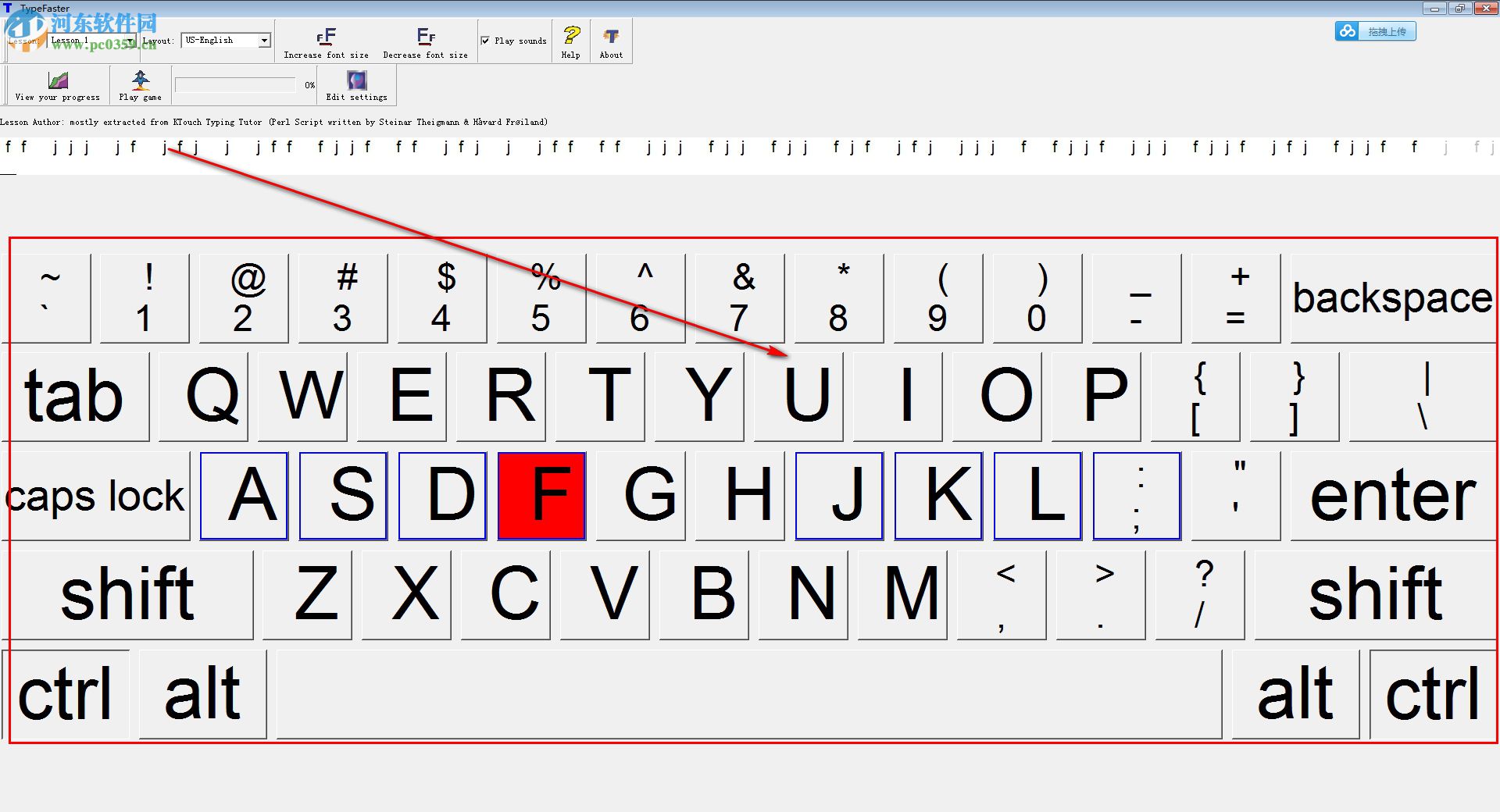Click the TypeFaster title bar icon
The width and height of the screenshot is (1500, 812).
pos(7,8)
